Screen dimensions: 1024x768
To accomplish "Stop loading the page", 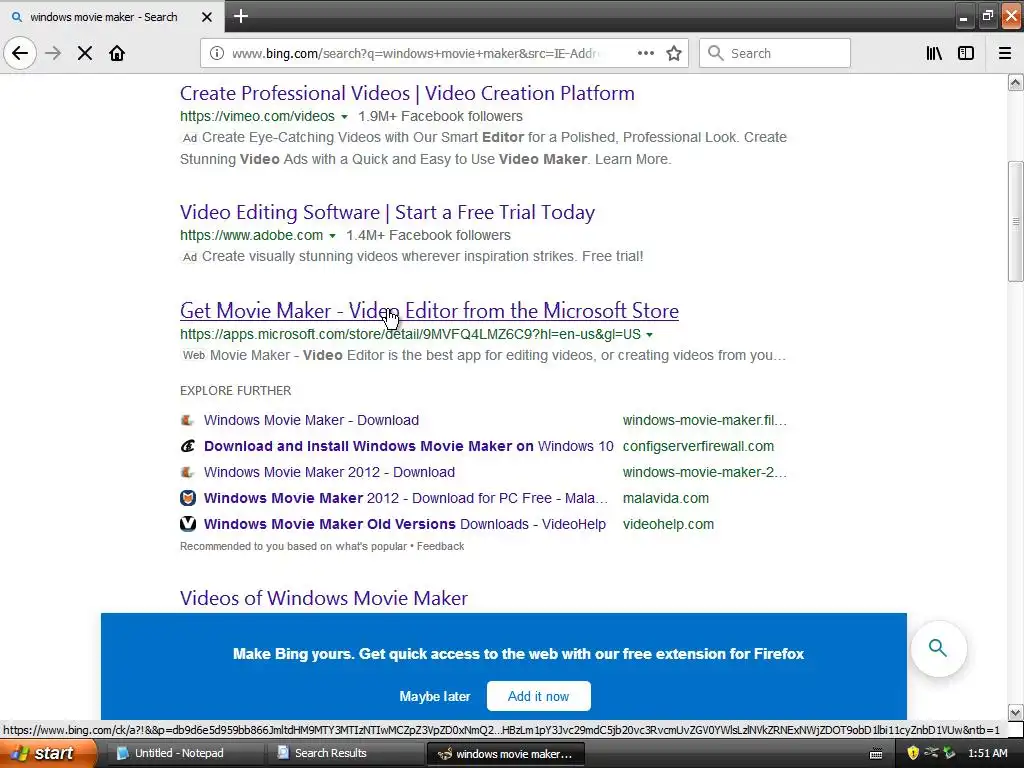I will [85, 53].
